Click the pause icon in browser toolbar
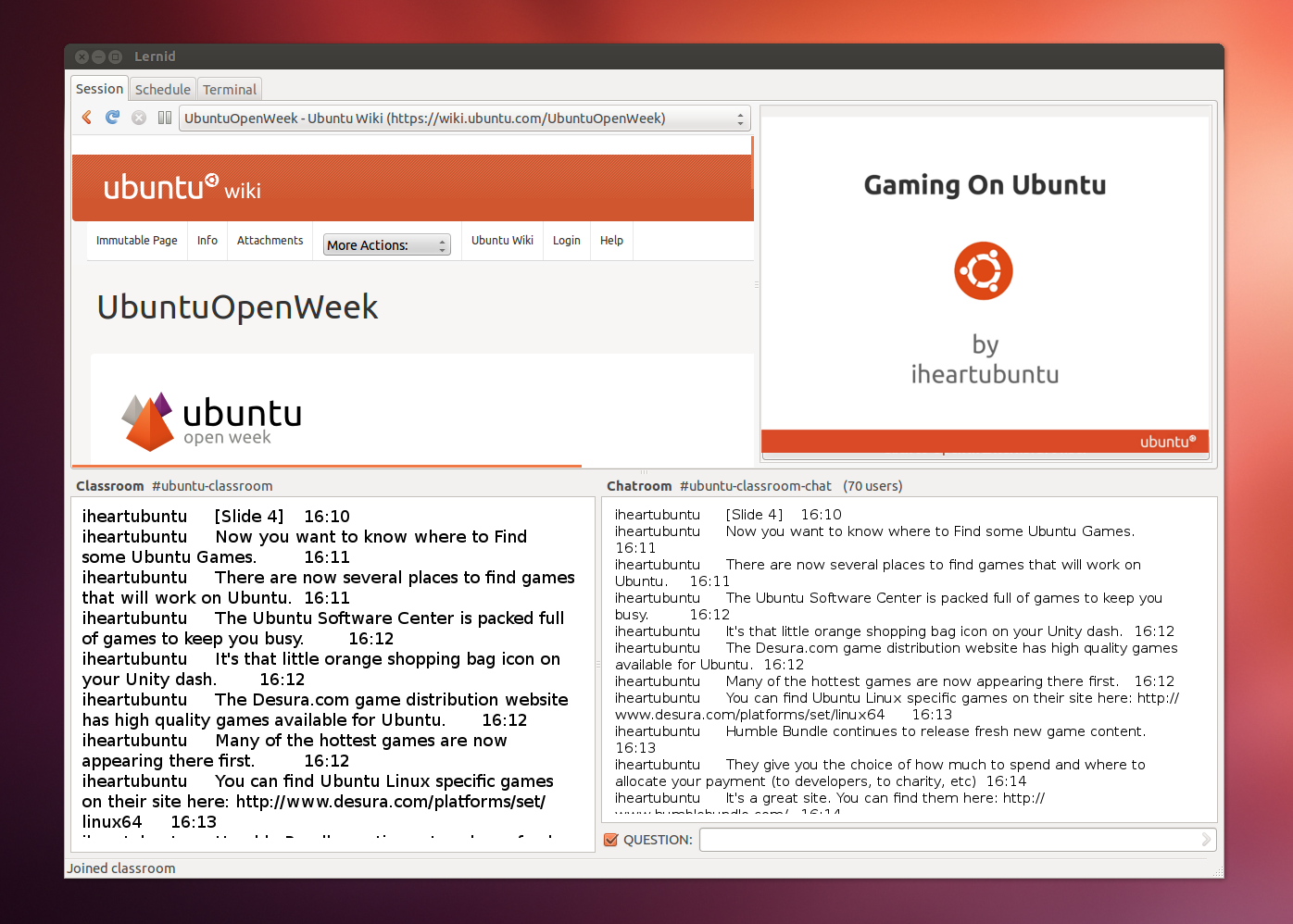 165,118
